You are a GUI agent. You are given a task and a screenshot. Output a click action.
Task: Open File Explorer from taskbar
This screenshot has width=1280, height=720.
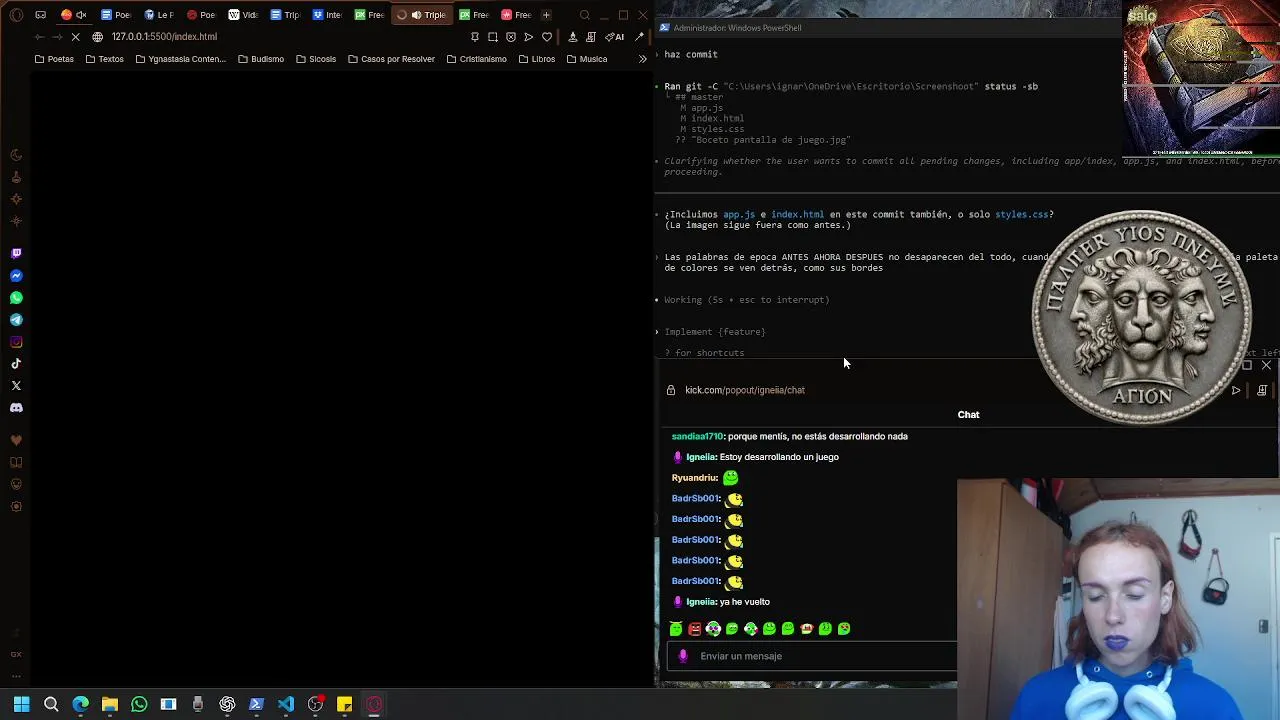[x=110, y=705]
